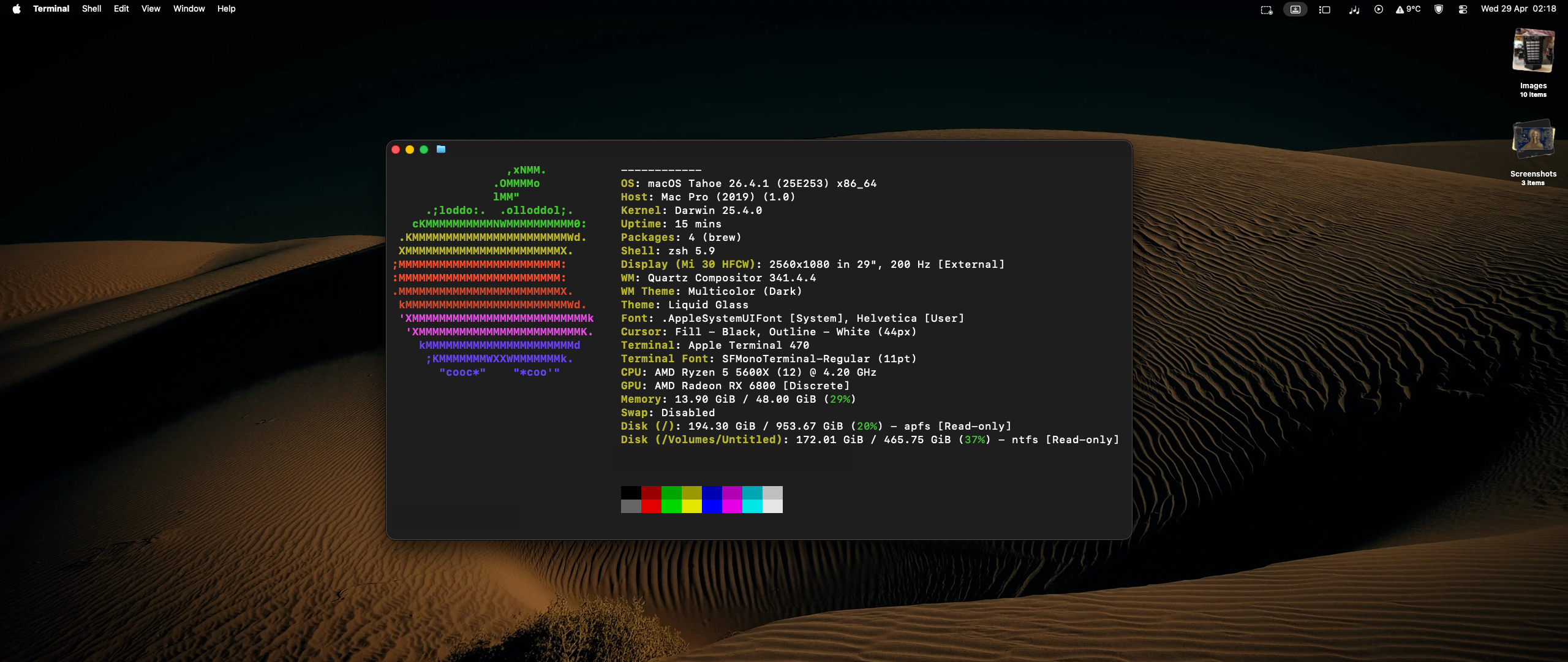Click the music notes menu bar icon
Screen dimensions: 1568x662
click(x=1354, y=9)
